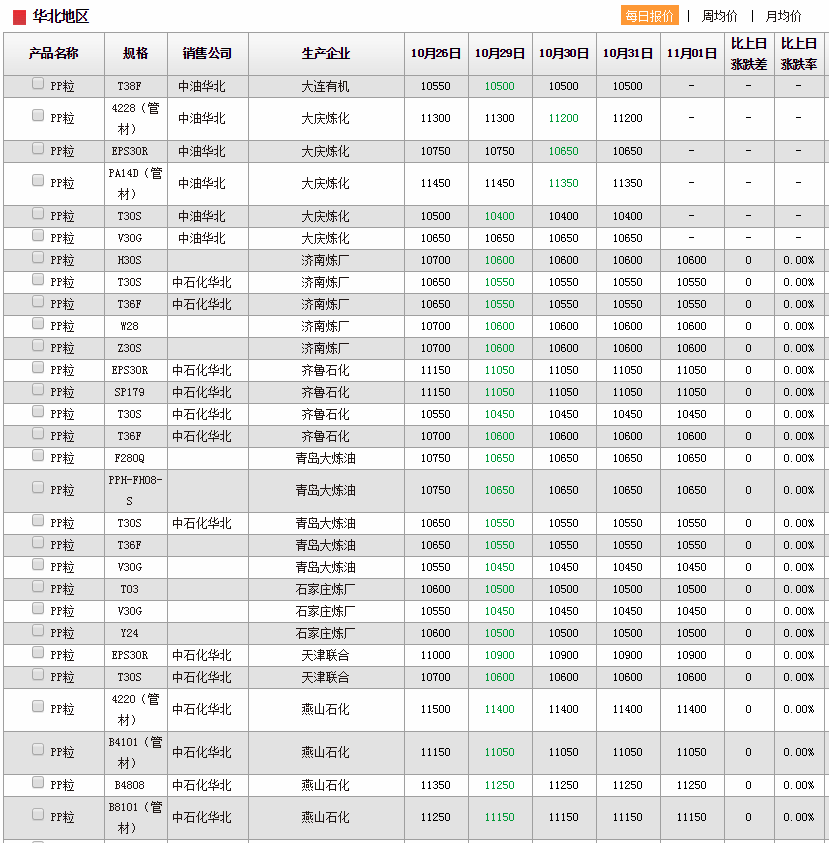Click green 11250 price for B4808
The width and height of the screenshot is (829, 843).
pyautogui.click(x=499, y=785)
